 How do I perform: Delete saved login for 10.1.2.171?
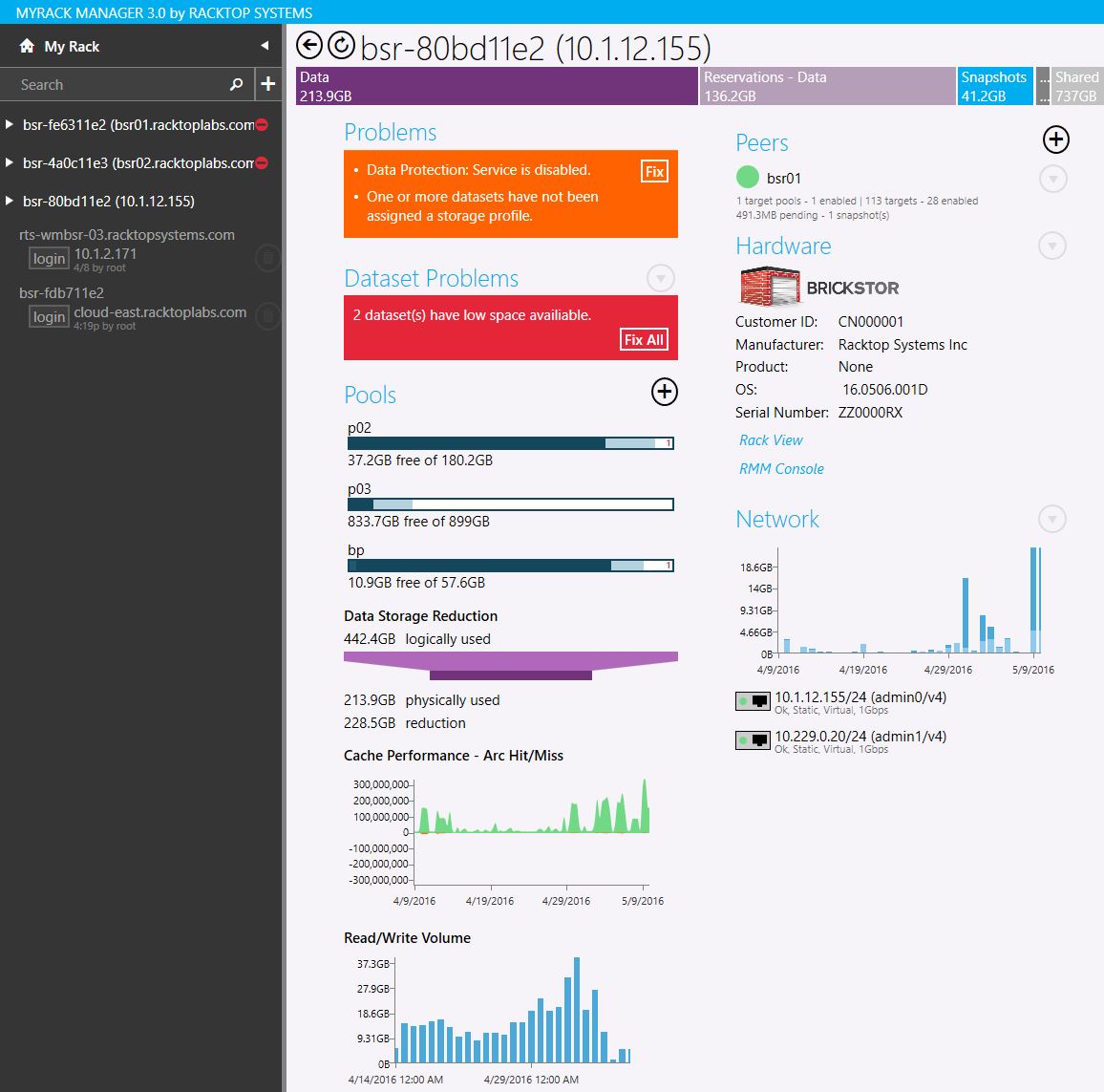click(268, 258)
